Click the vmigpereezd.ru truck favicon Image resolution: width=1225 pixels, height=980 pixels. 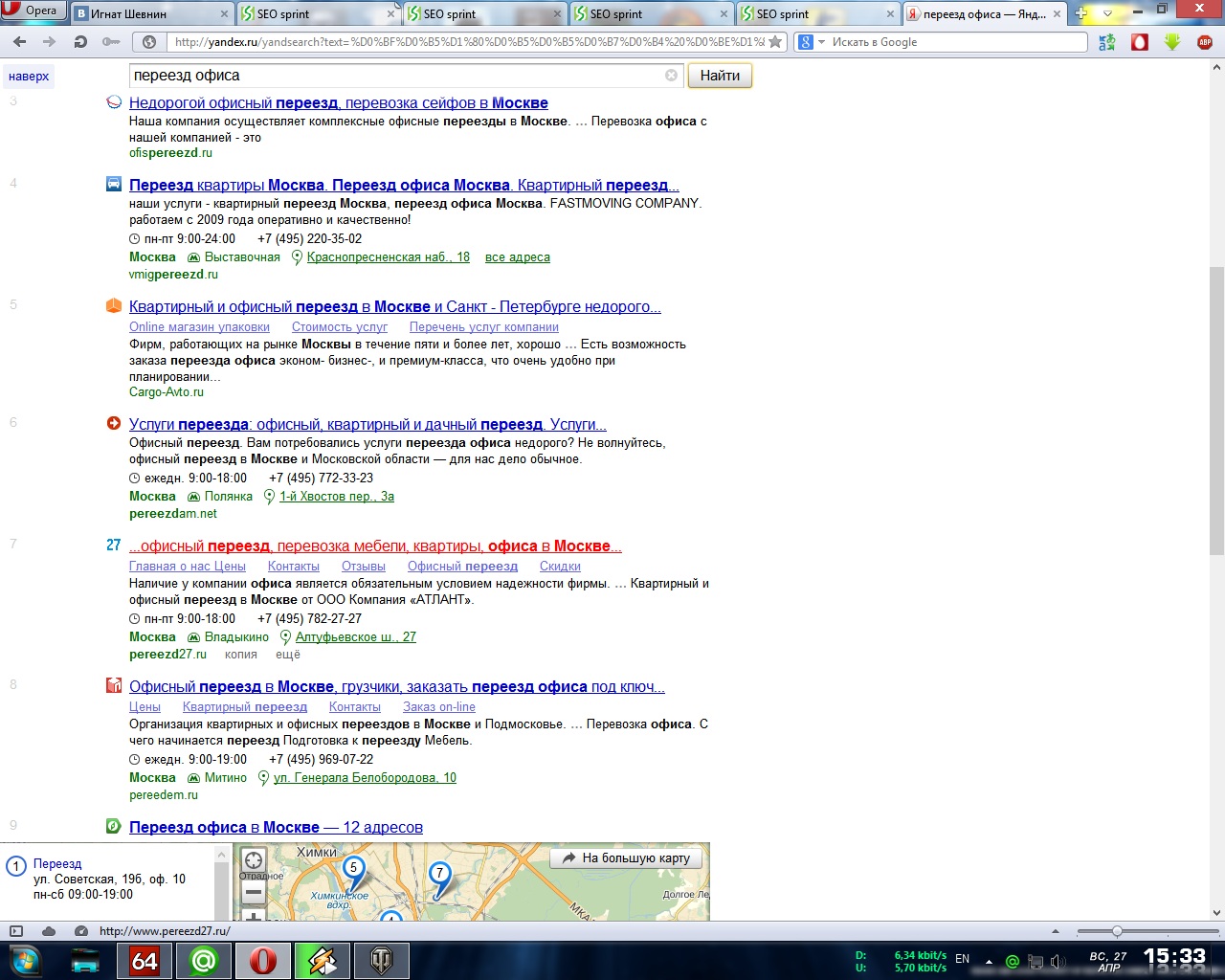click(x=114, y=184)
